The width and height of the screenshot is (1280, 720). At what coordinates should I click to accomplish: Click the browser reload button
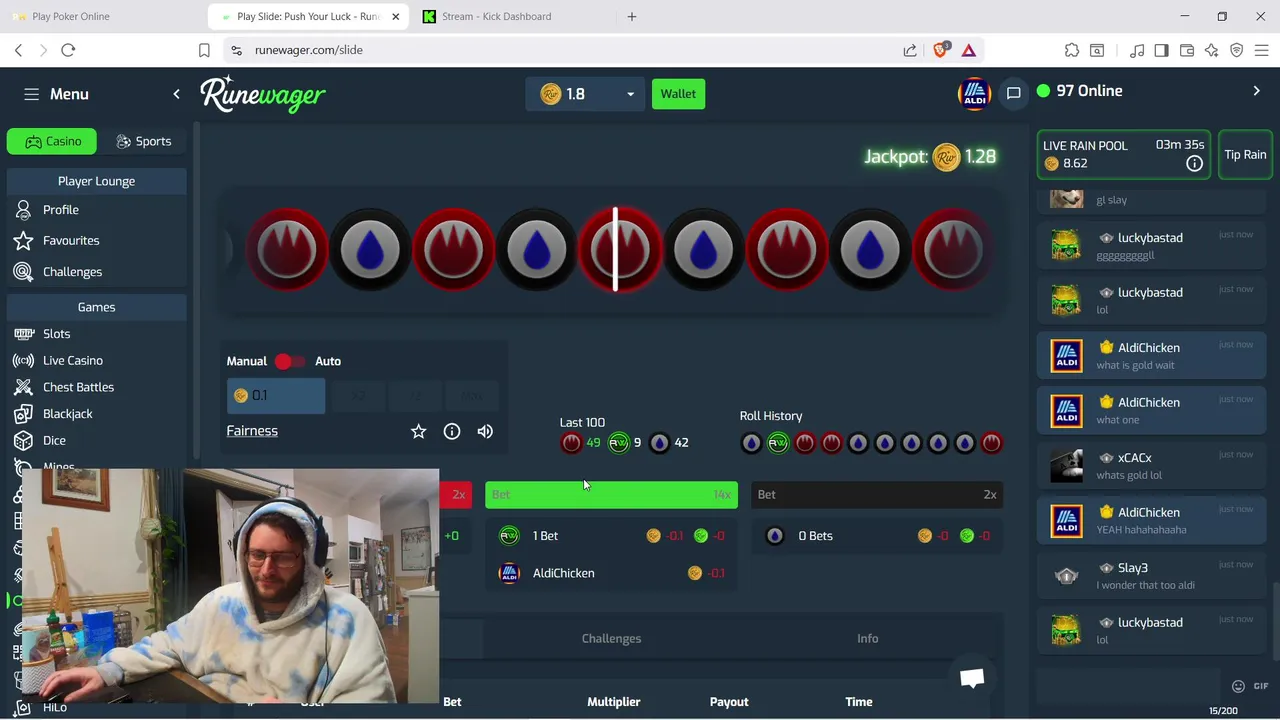(68, 50)
